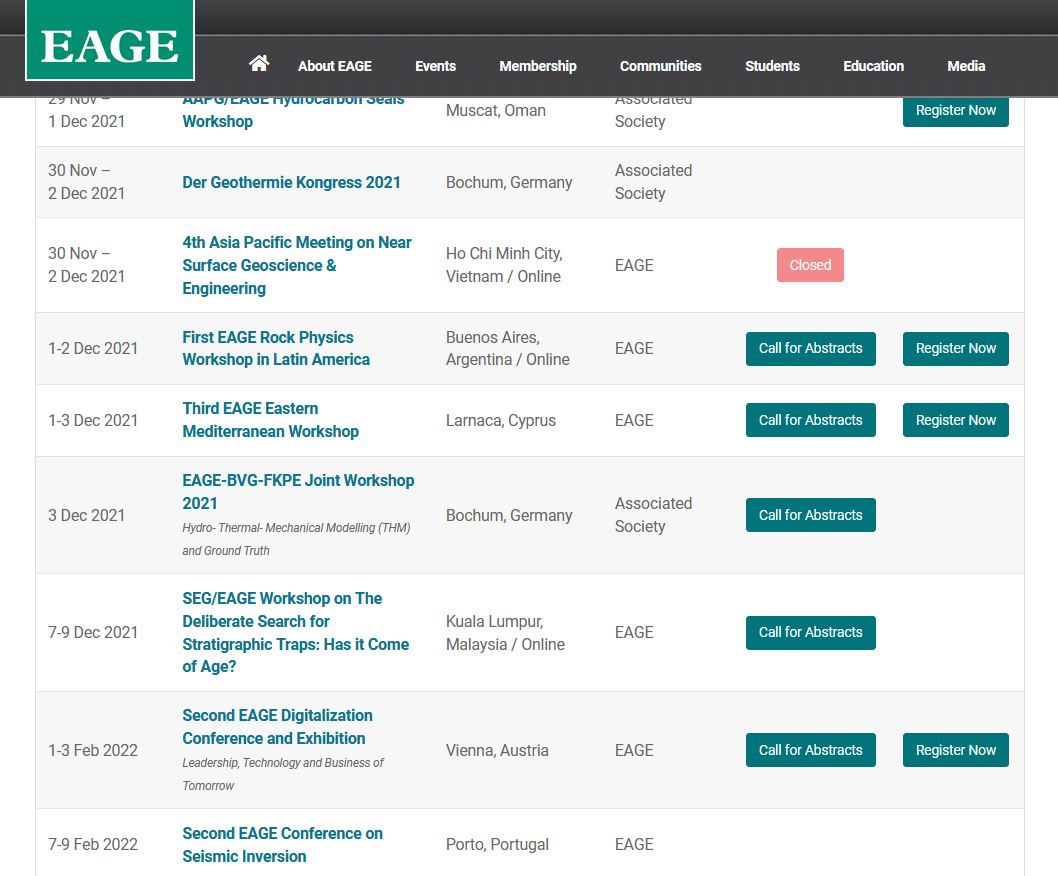
Task: Register Now for Digitalization Conference in Vienna
Action: (955, 750)
